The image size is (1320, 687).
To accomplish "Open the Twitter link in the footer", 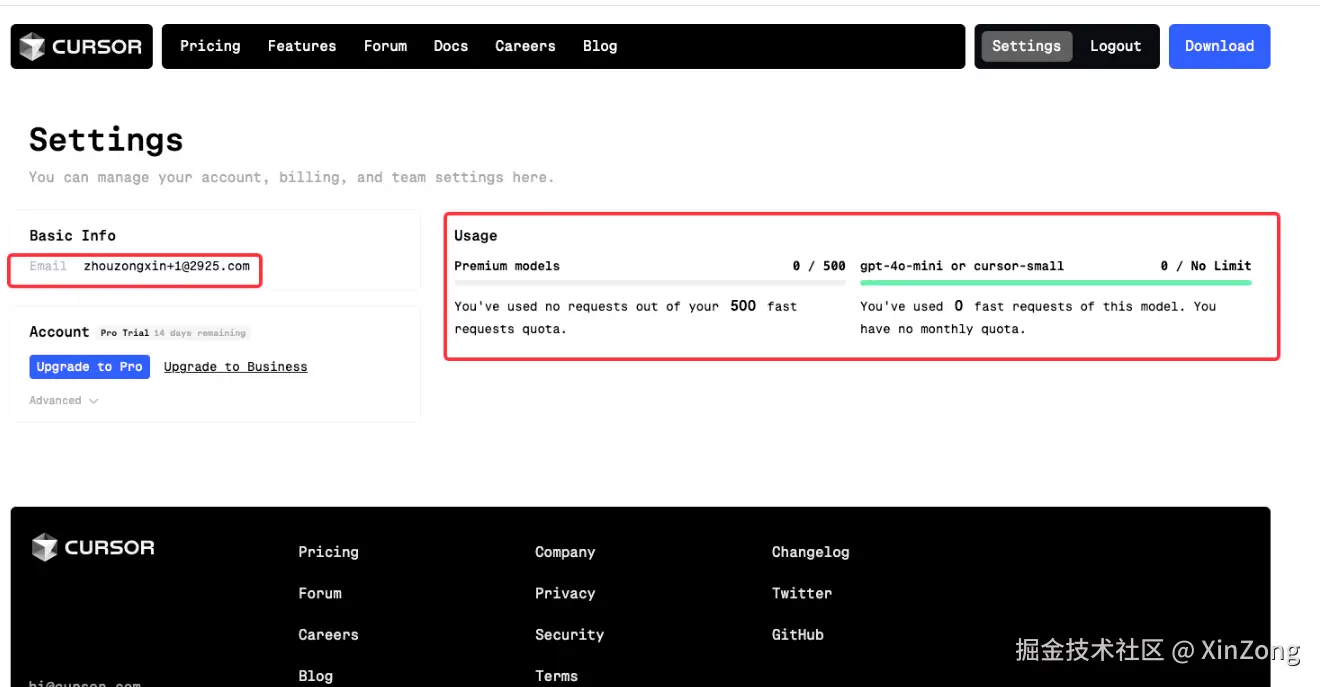I will 802,593.
